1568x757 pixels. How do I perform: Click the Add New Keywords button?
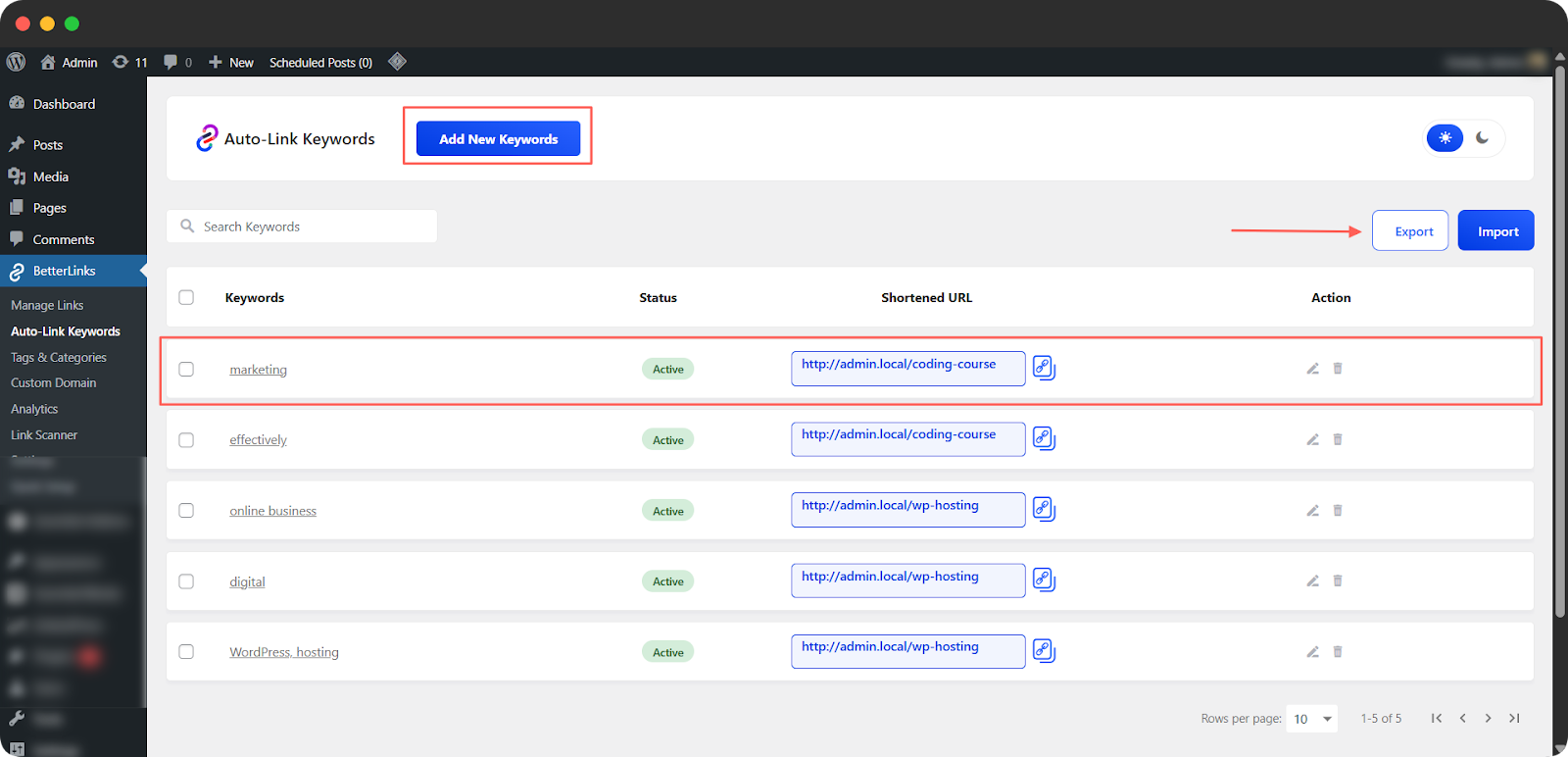[498, 138]
